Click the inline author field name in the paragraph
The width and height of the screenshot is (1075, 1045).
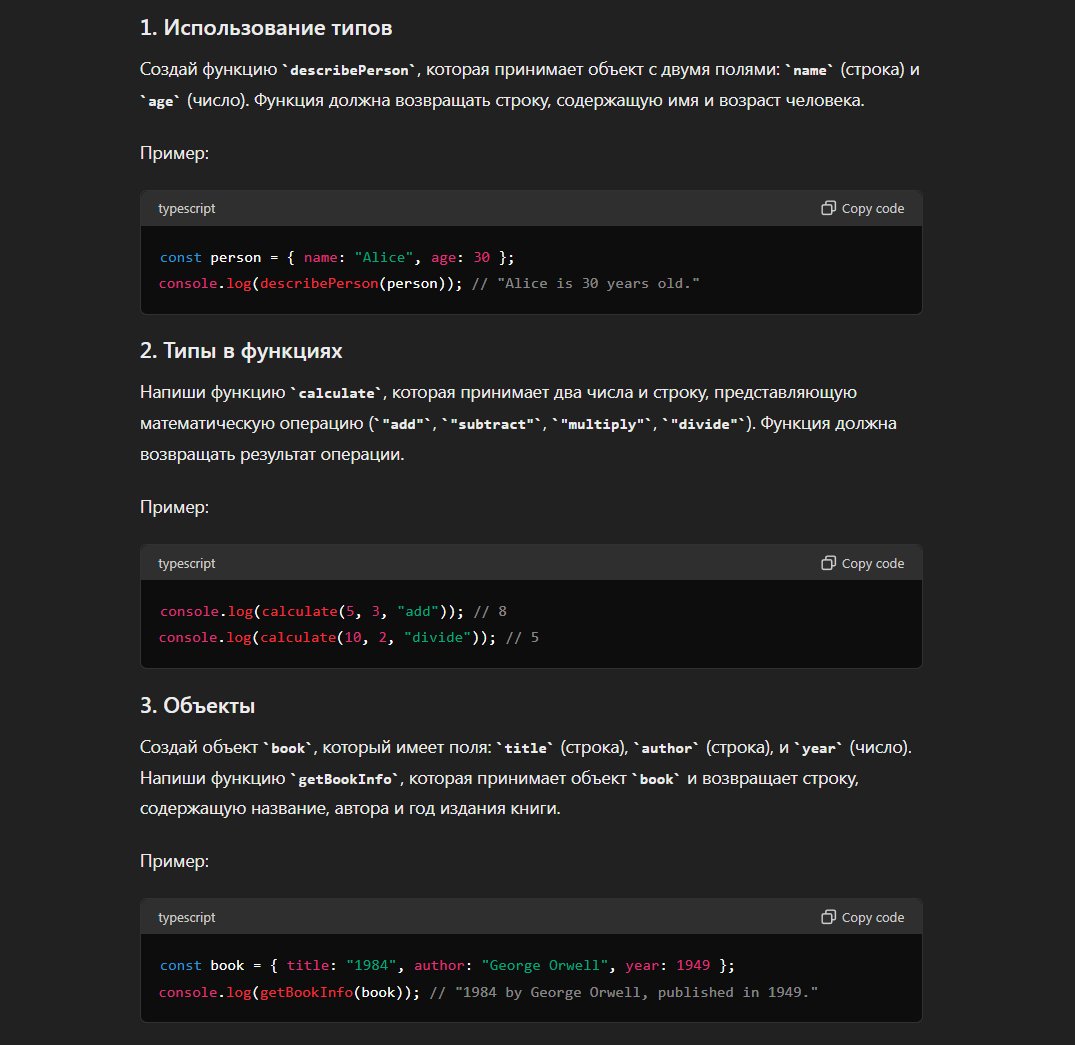[666, 748]
